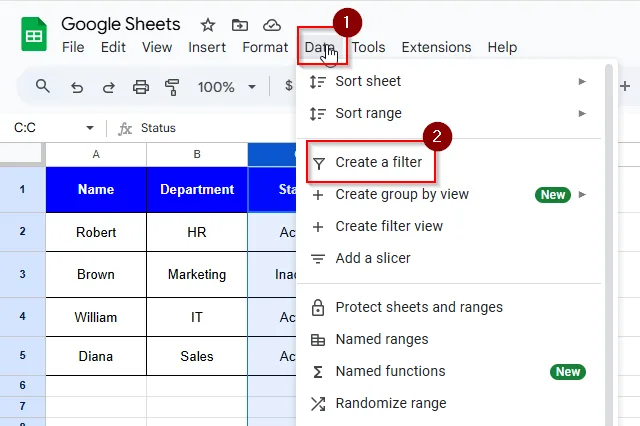This screenshot has height=426, width=640.
Task: Open the Edit menu
Action: pos(113,47)
